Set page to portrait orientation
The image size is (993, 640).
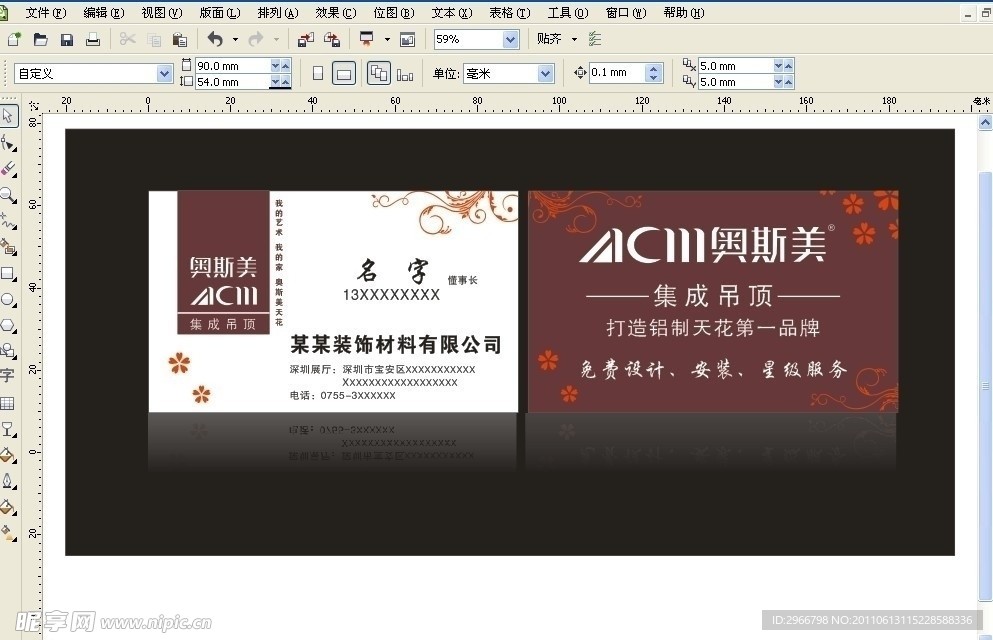318,73
